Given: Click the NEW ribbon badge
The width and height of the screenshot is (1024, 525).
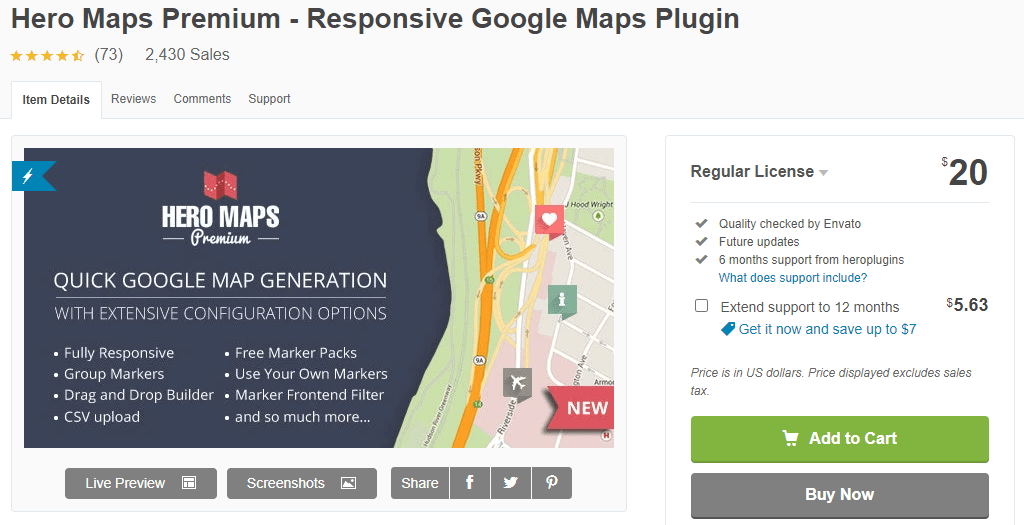Looking at the screenshot, I should (x=581, y=408).
